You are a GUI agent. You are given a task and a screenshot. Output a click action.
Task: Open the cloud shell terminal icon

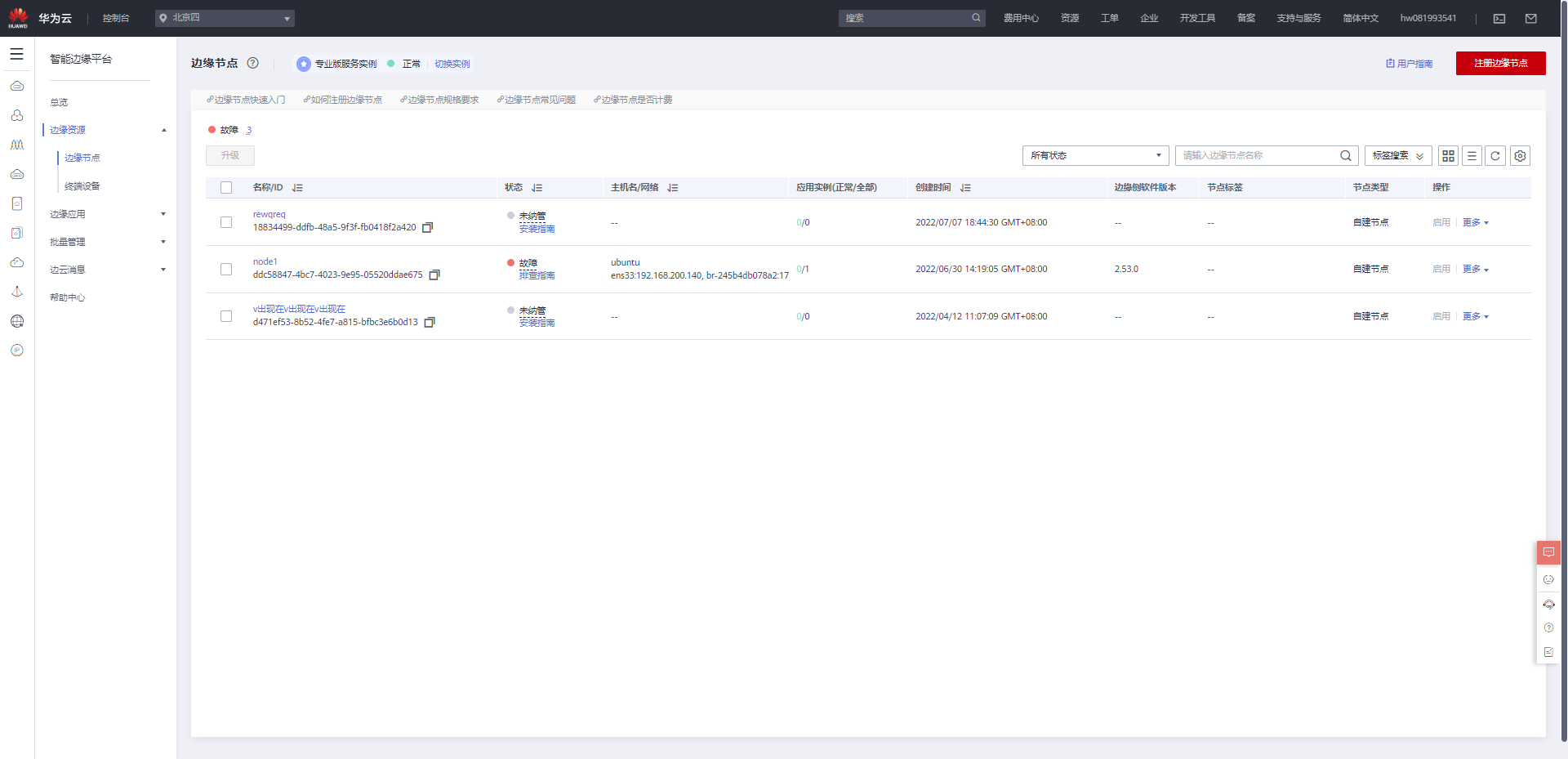1499,18
